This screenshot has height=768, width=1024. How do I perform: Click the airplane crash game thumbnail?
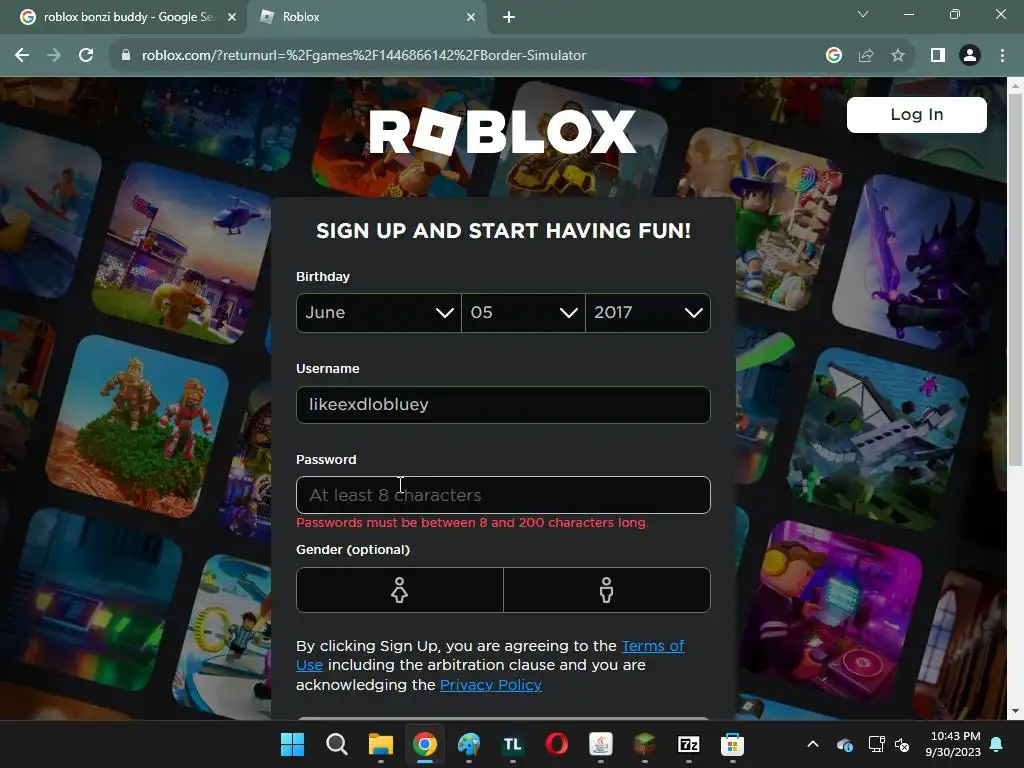878,440
